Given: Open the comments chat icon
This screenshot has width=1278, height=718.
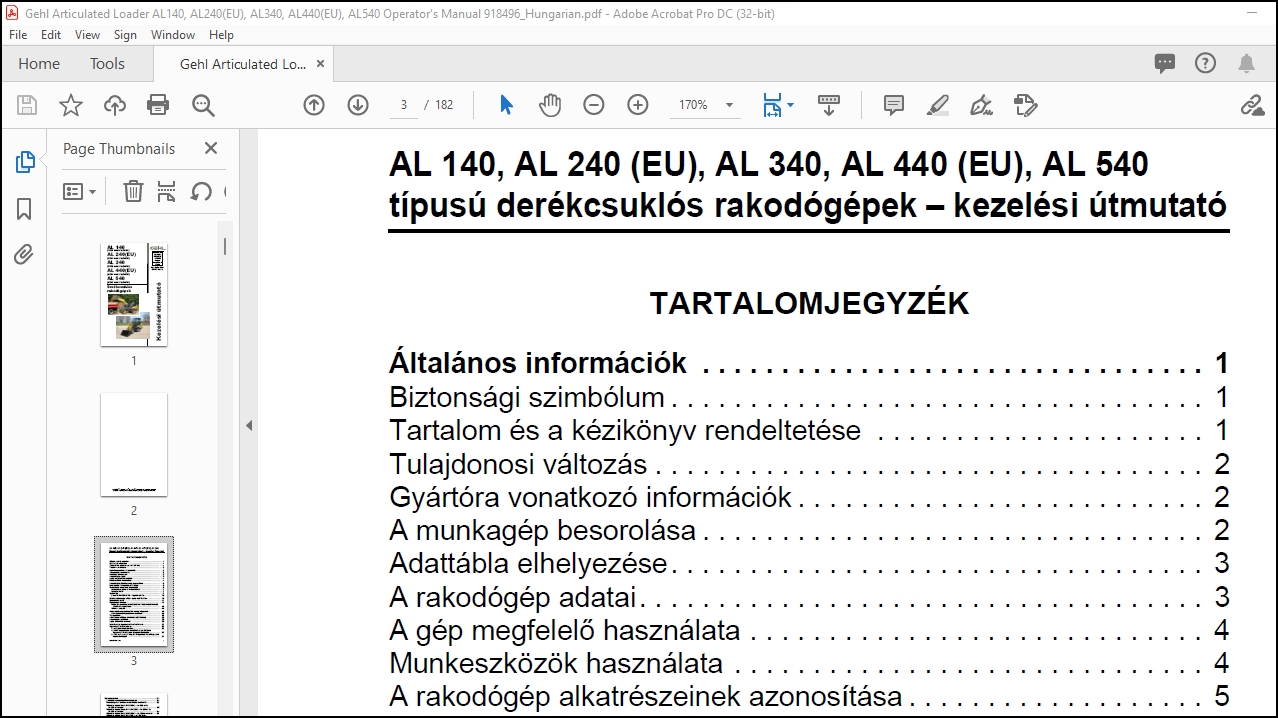Looking at the screenshot, I should click(x=1165, y=64).
